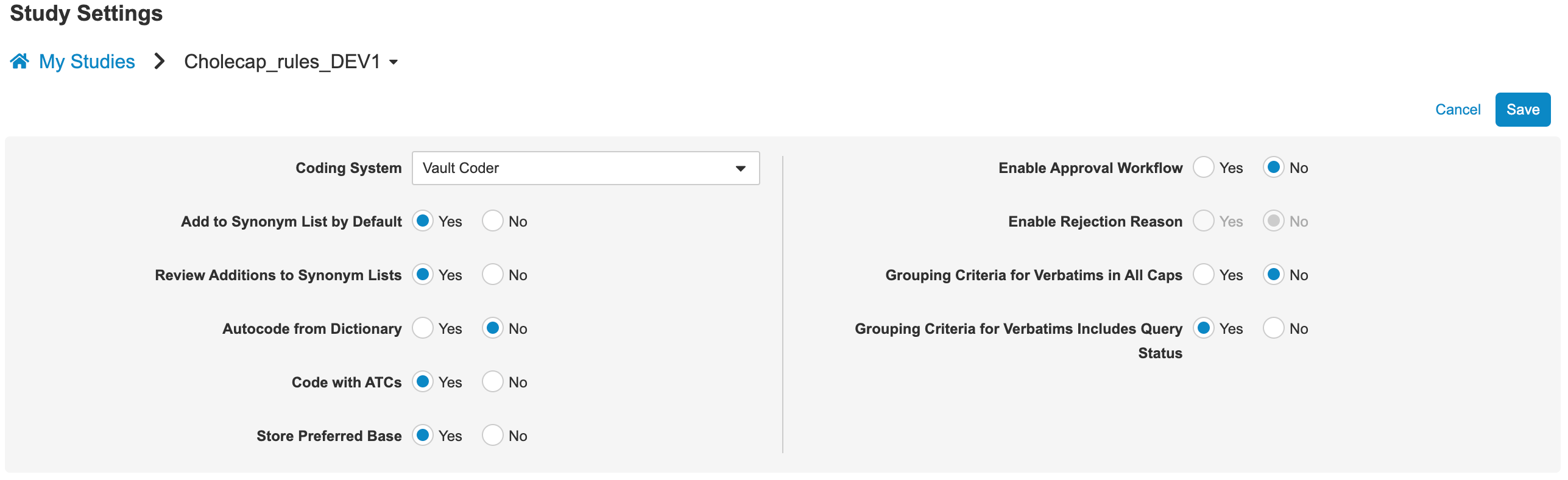Open the My Studies breadcrumb link
Image resolution: width=1568 pixels, height=480 pixels.
pos(87,62)
